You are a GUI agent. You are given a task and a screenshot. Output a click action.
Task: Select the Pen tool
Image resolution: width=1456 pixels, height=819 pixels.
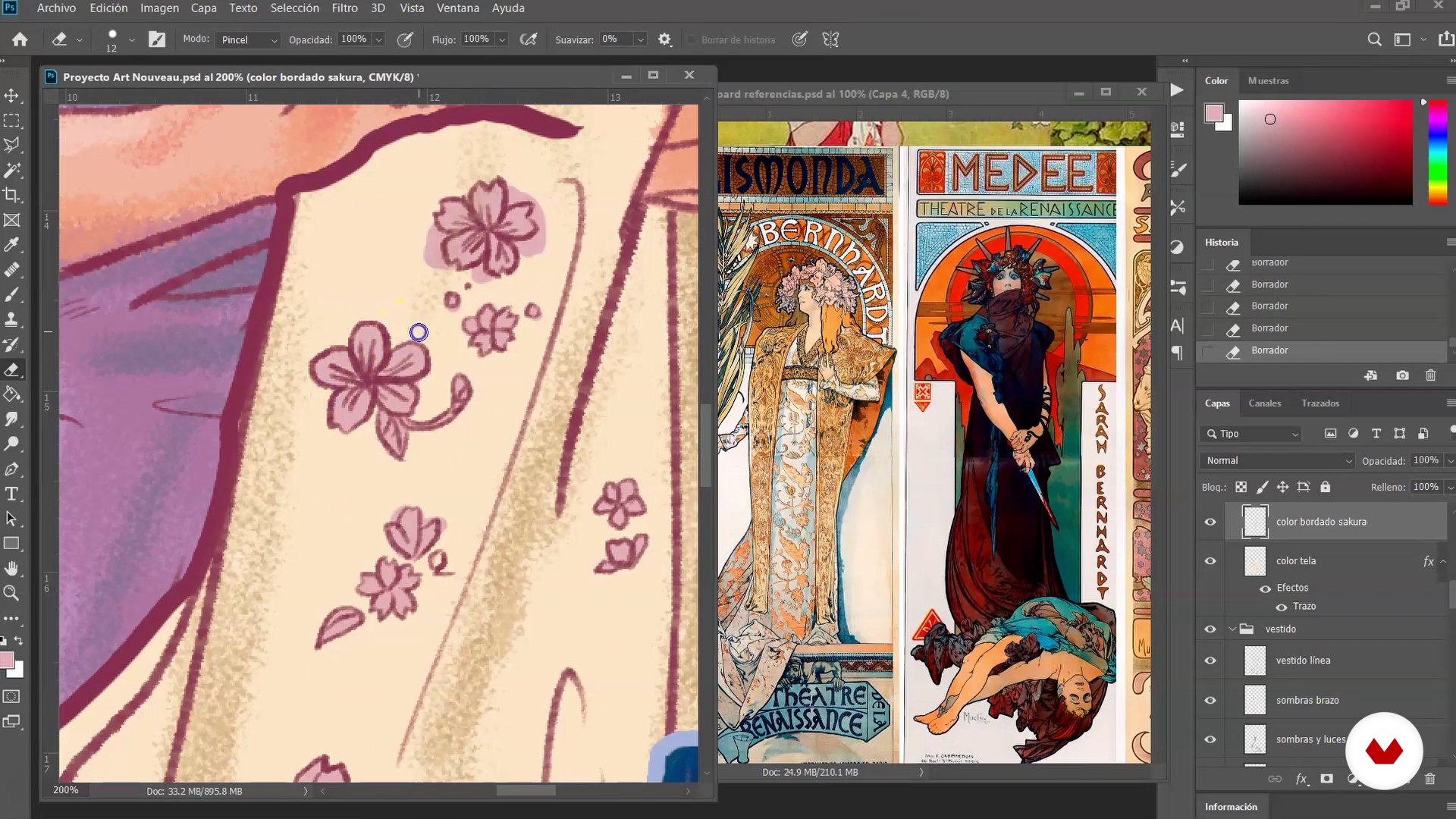pos(11,469)
